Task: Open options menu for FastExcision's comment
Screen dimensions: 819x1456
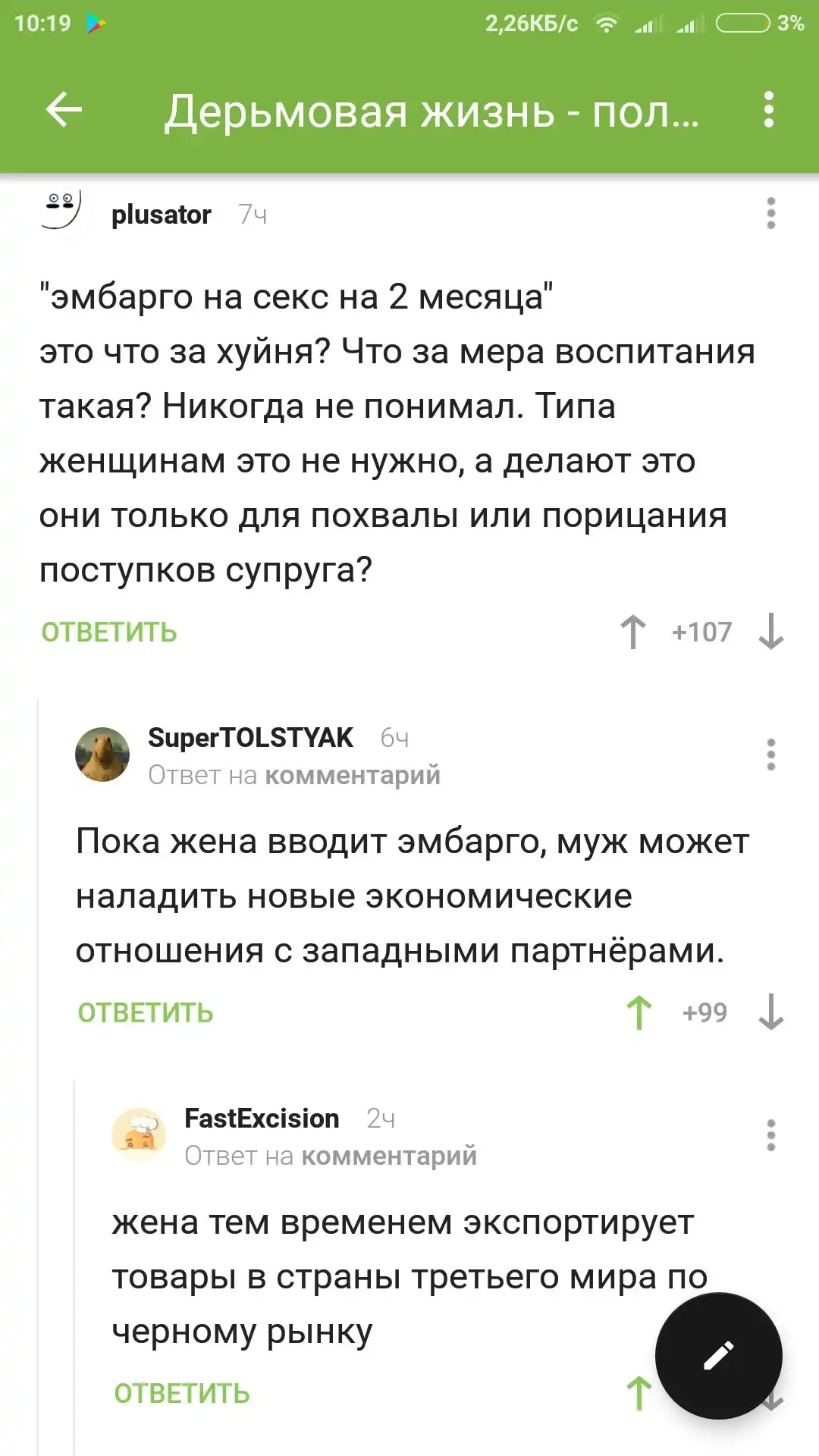Action: [x=770, y=1136]
